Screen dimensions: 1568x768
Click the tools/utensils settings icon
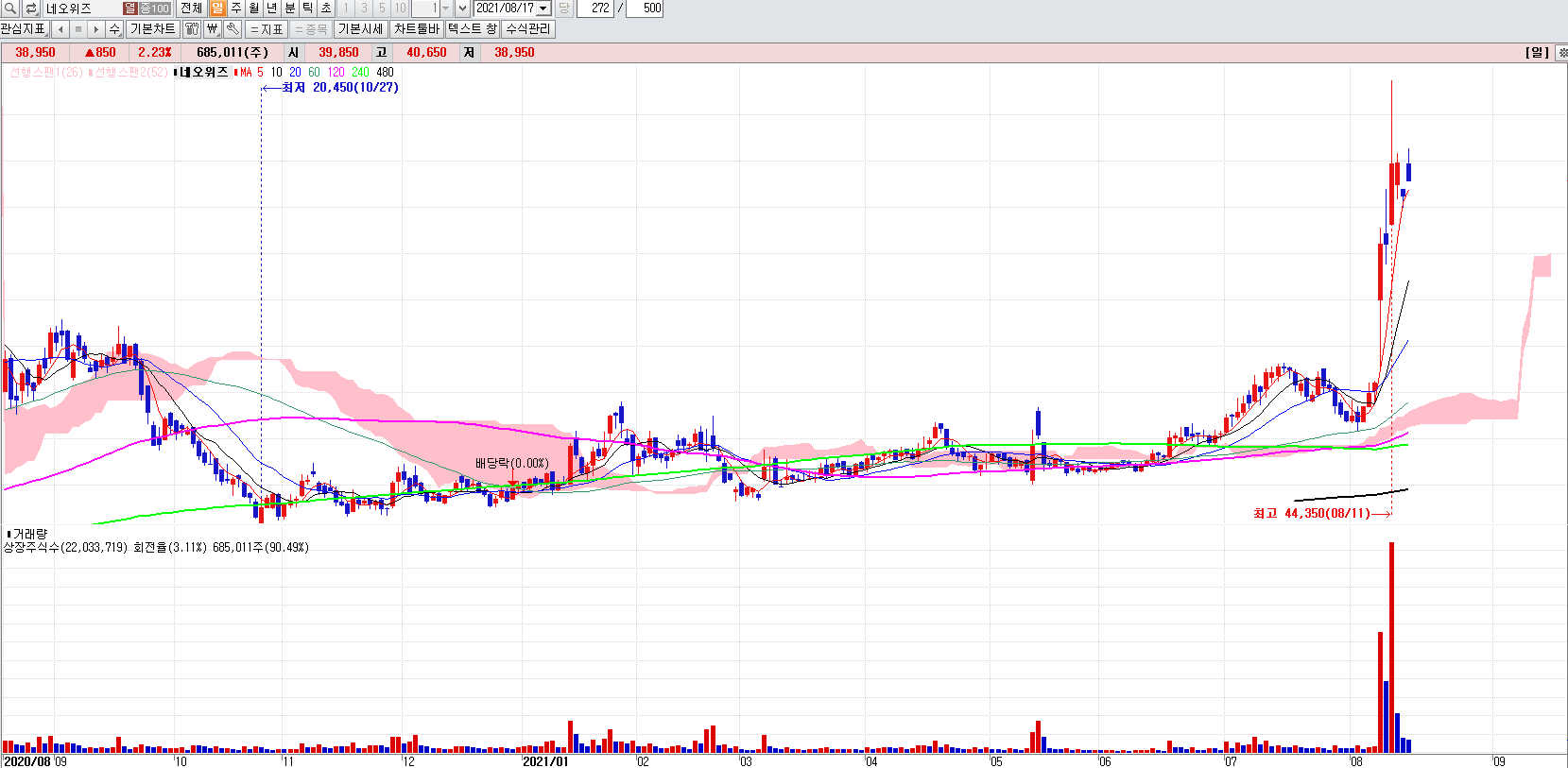[x=192, y=29]
